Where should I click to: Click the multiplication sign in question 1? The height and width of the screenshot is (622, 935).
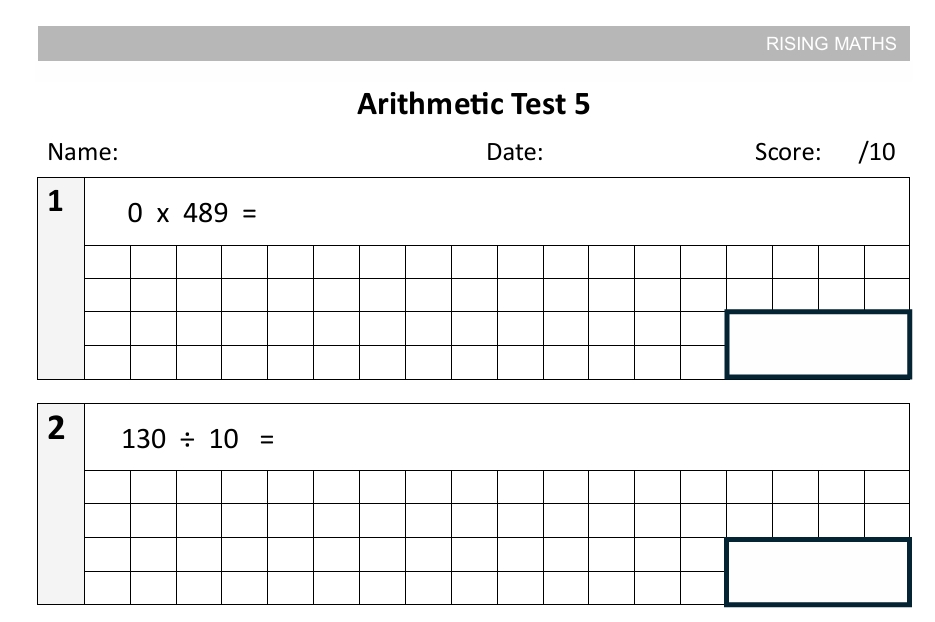(162, 214)
